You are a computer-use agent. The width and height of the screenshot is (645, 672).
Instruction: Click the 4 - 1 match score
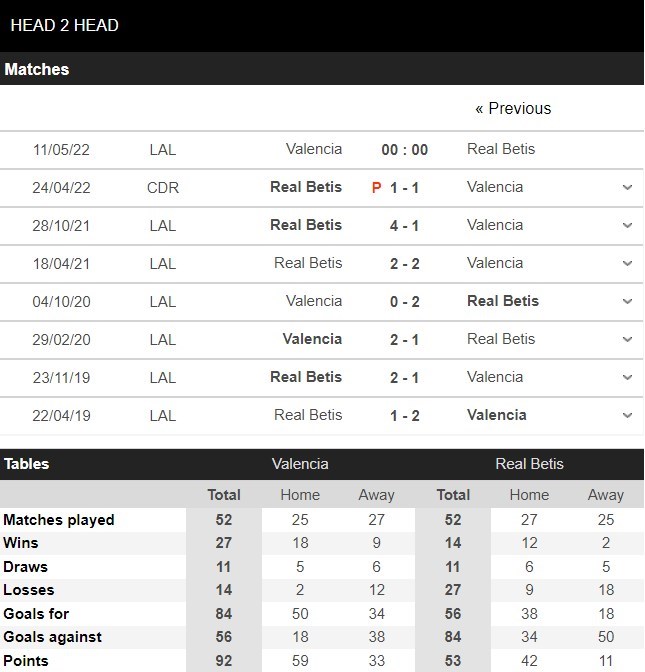pos(404,226)
